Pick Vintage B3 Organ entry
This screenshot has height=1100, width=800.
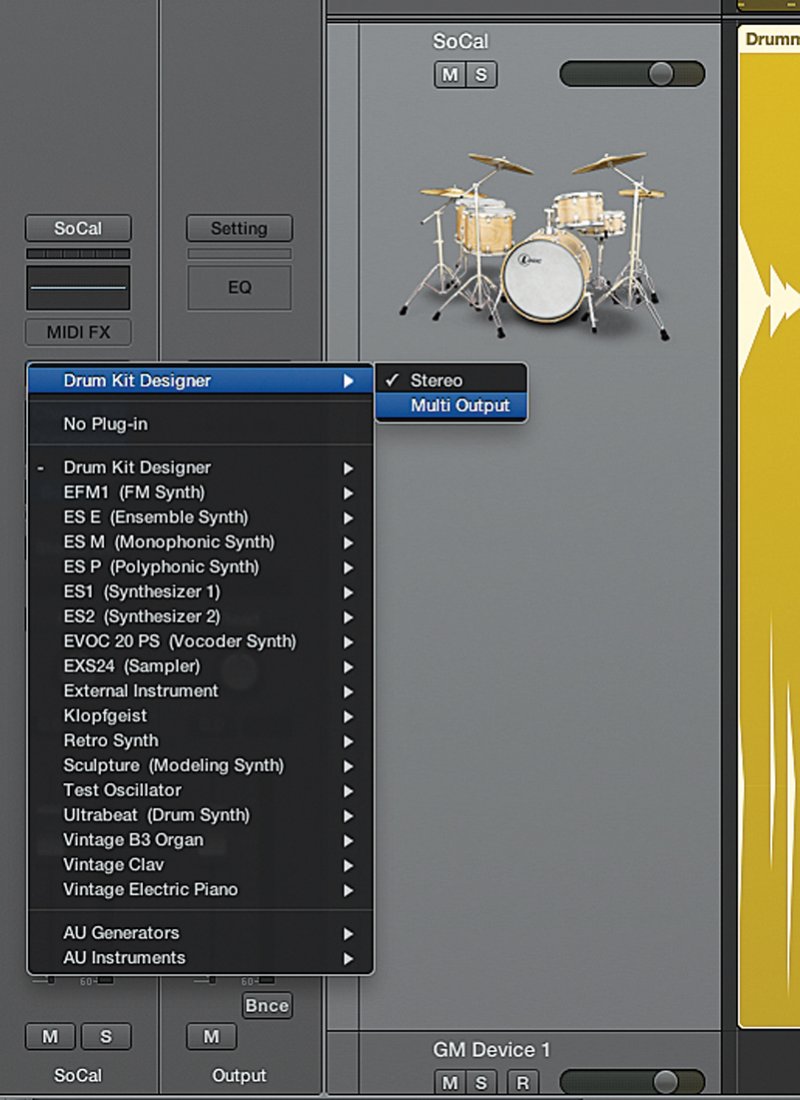click(x=200, y=840)
